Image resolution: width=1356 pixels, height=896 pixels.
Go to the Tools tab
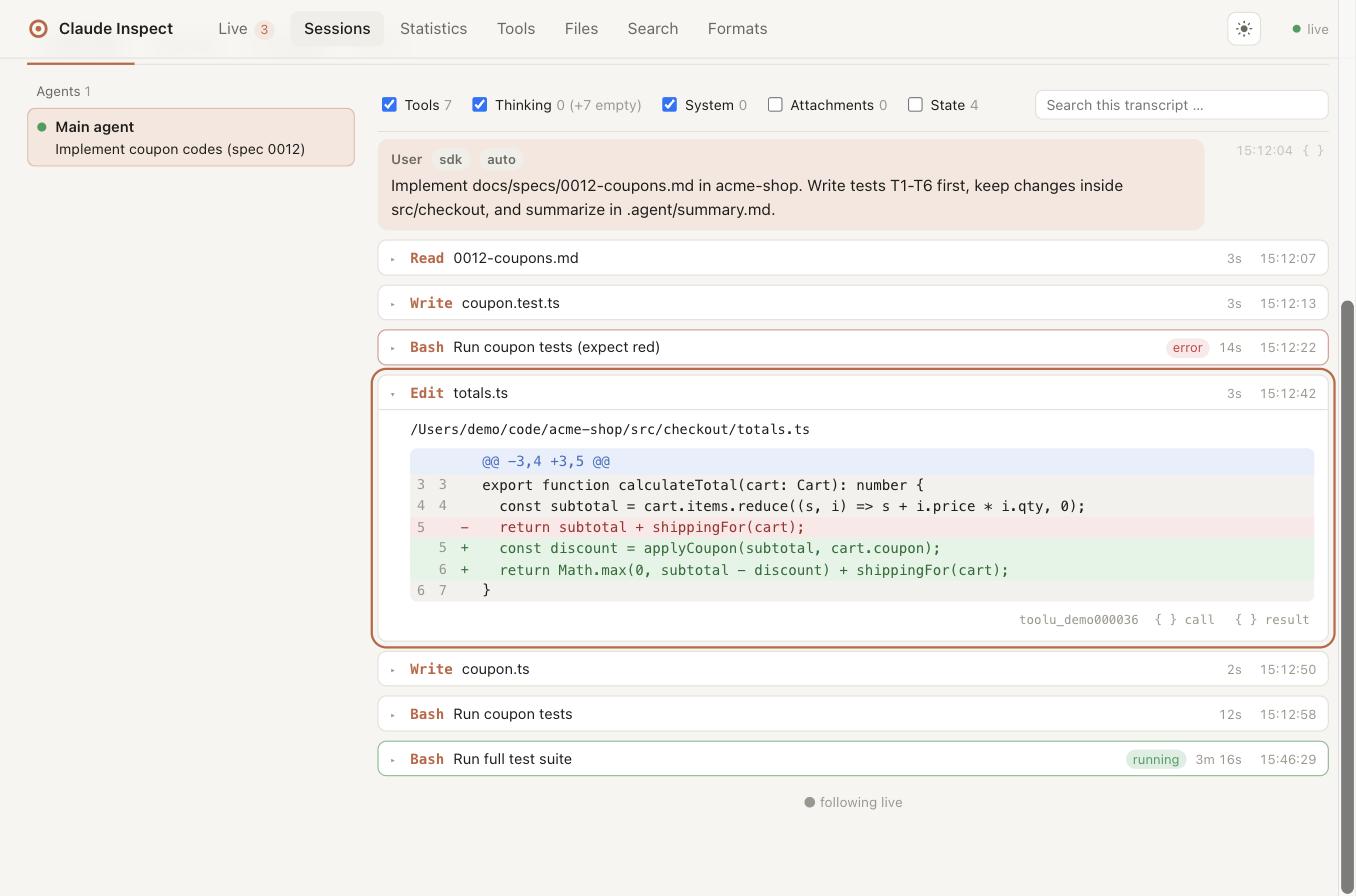pyautogui.click(x=516, y=29)
